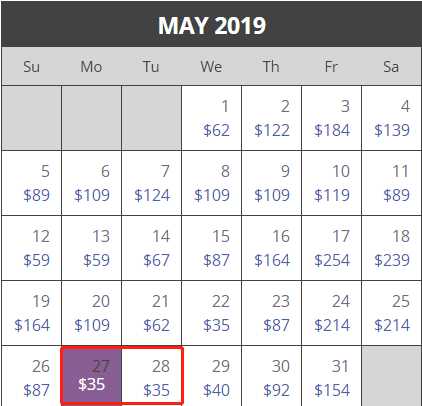Image resolution: width=422 pixels, height=406 pixels.
Task: Click May 19 at $164
Action: tap(32, 313)
